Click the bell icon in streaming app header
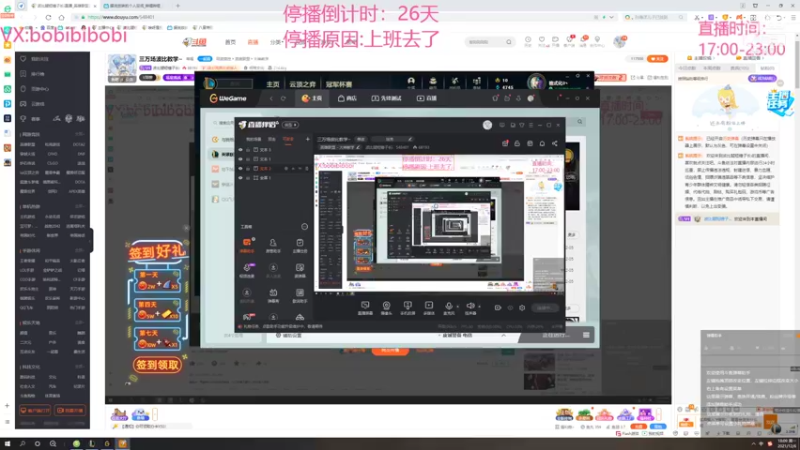Screen dimensions: 800x450 [x=542, y=144]
